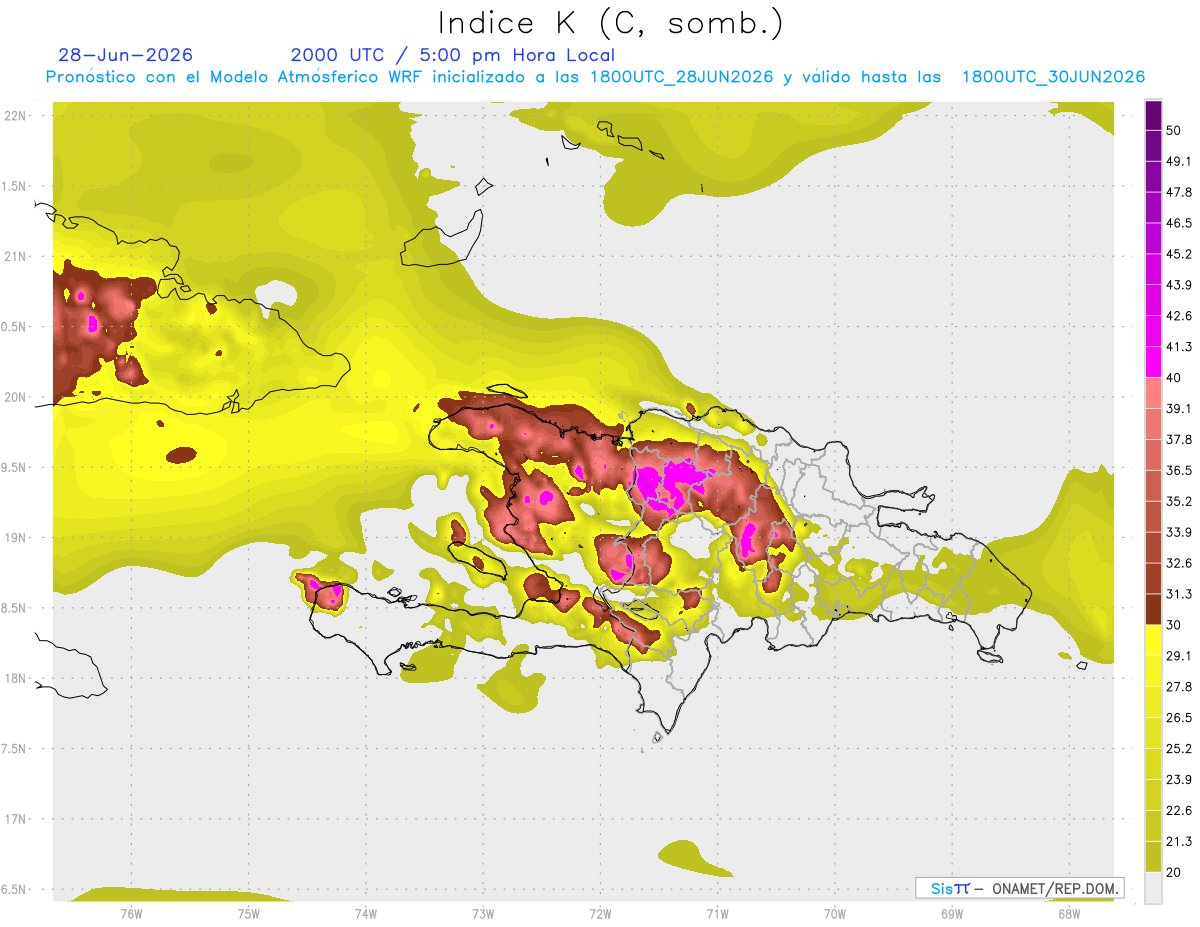
Task: Click the colorbar value 37.8
Action: point(1179,440)
